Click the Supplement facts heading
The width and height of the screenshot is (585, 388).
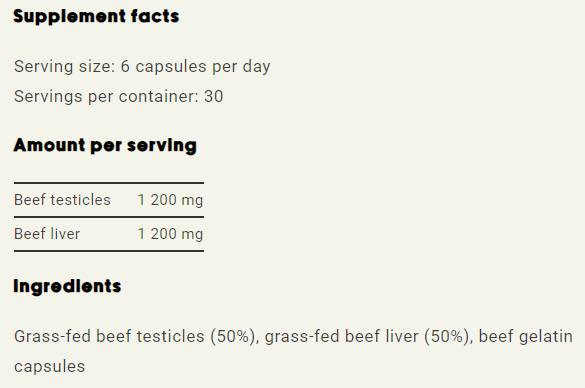[96, 17]
